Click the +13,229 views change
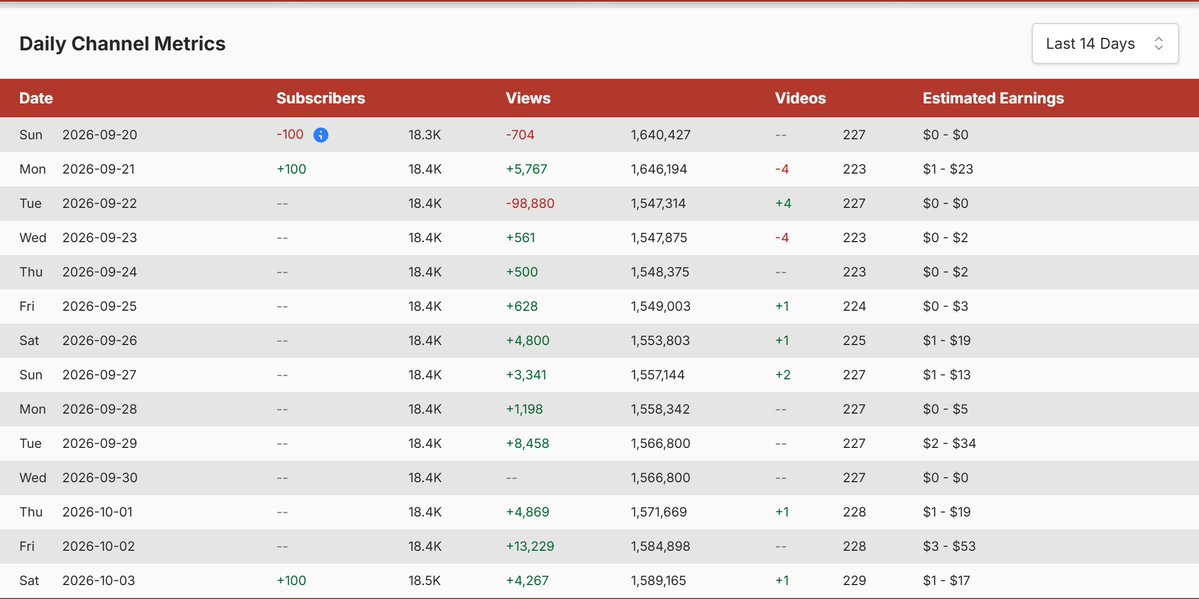Screen dimensions: 1199x599 tap(530, 546)
